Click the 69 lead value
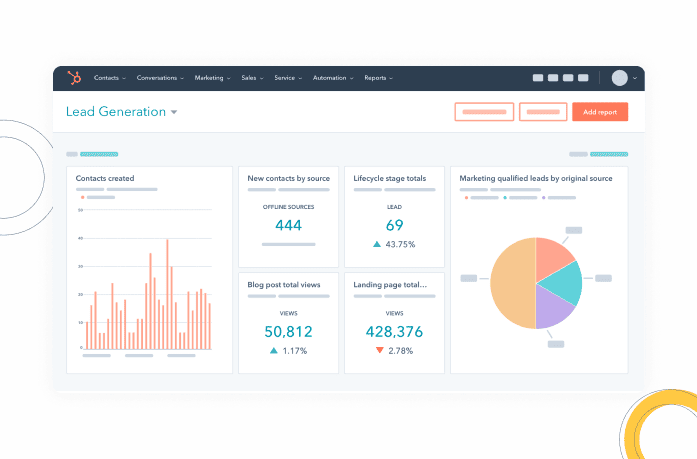The height and width of the screenshot is (459, 697). [x=394, y=225]
